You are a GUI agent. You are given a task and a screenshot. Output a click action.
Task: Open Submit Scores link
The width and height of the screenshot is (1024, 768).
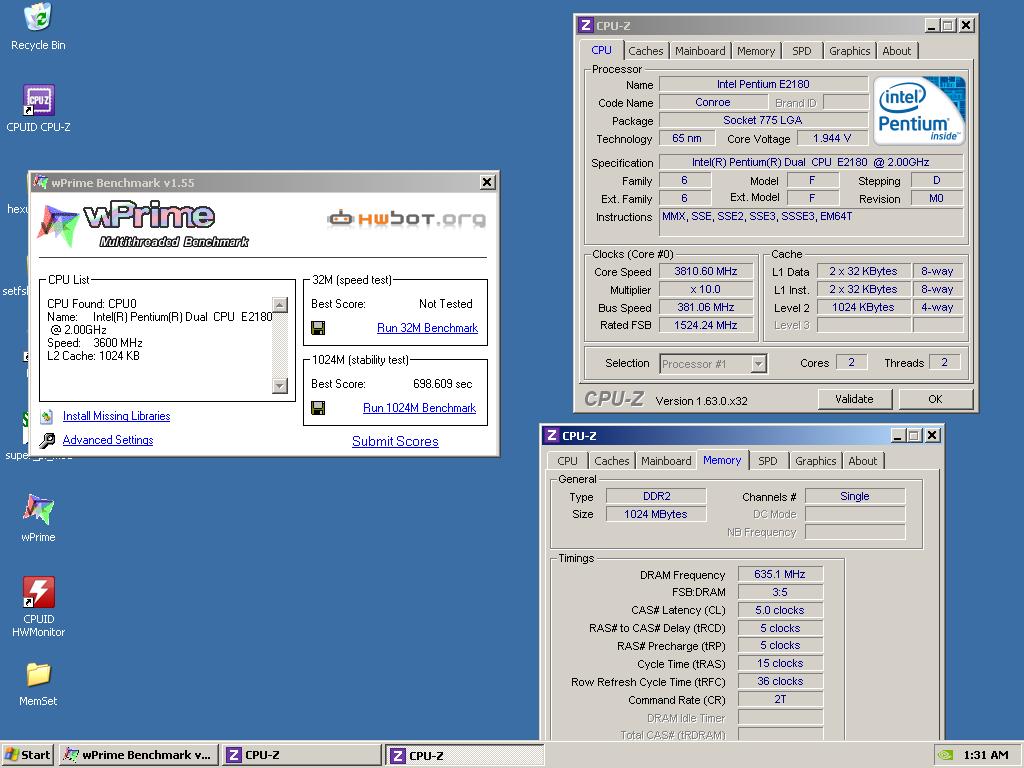(395, 441)
